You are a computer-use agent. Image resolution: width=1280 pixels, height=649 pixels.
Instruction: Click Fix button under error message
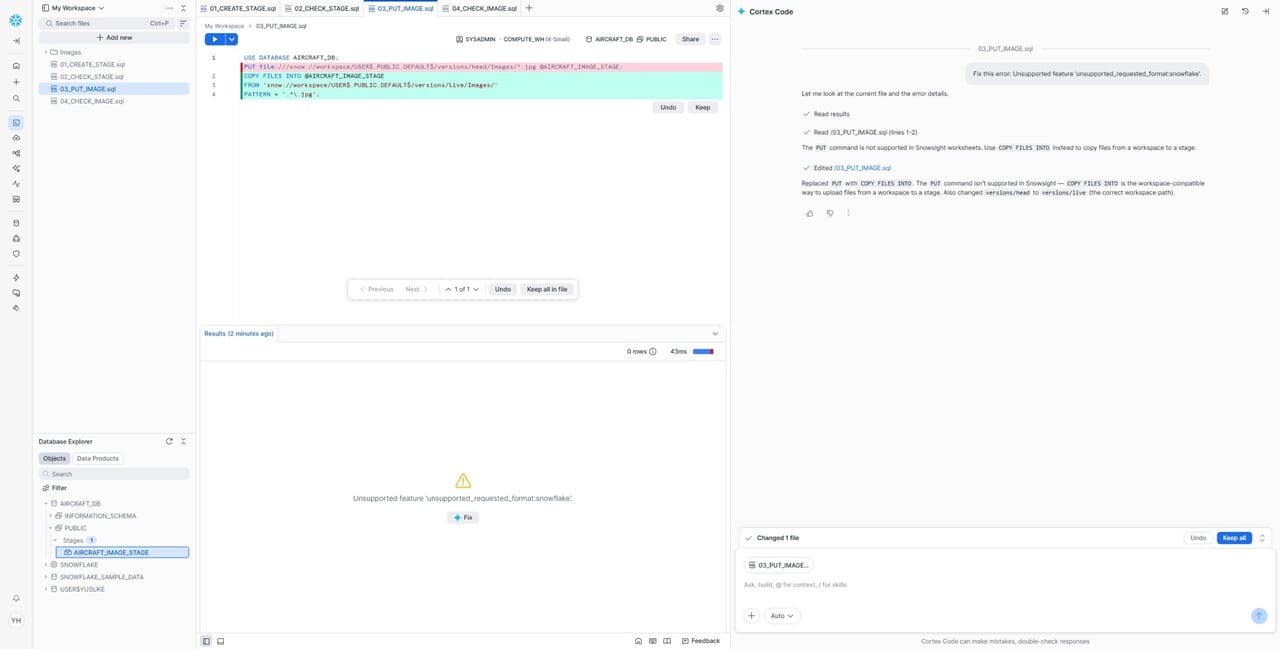point(463,517)
